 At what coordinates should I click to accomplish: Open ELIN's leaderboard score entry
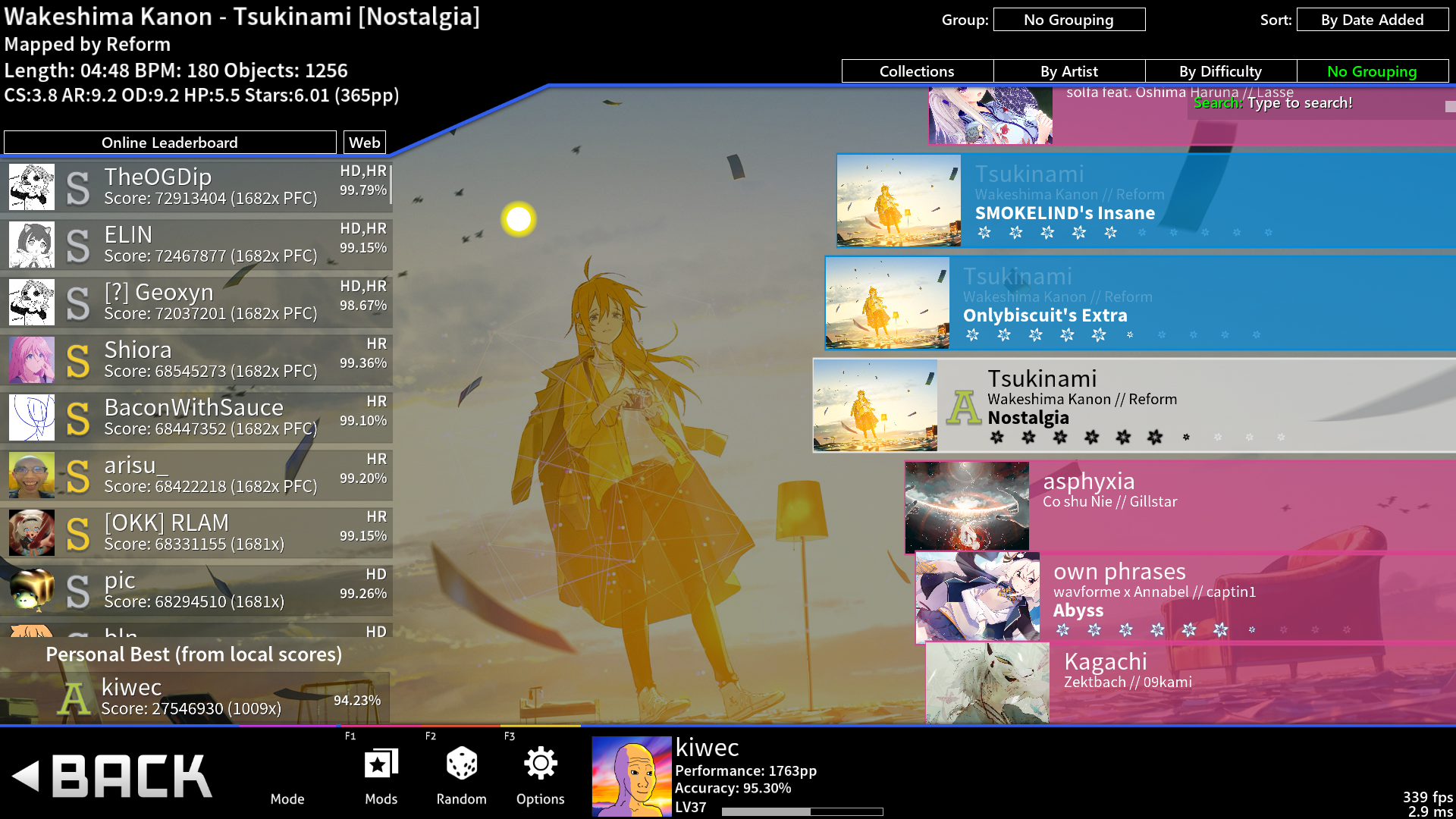pyautogui.click(x=210, y=245)
